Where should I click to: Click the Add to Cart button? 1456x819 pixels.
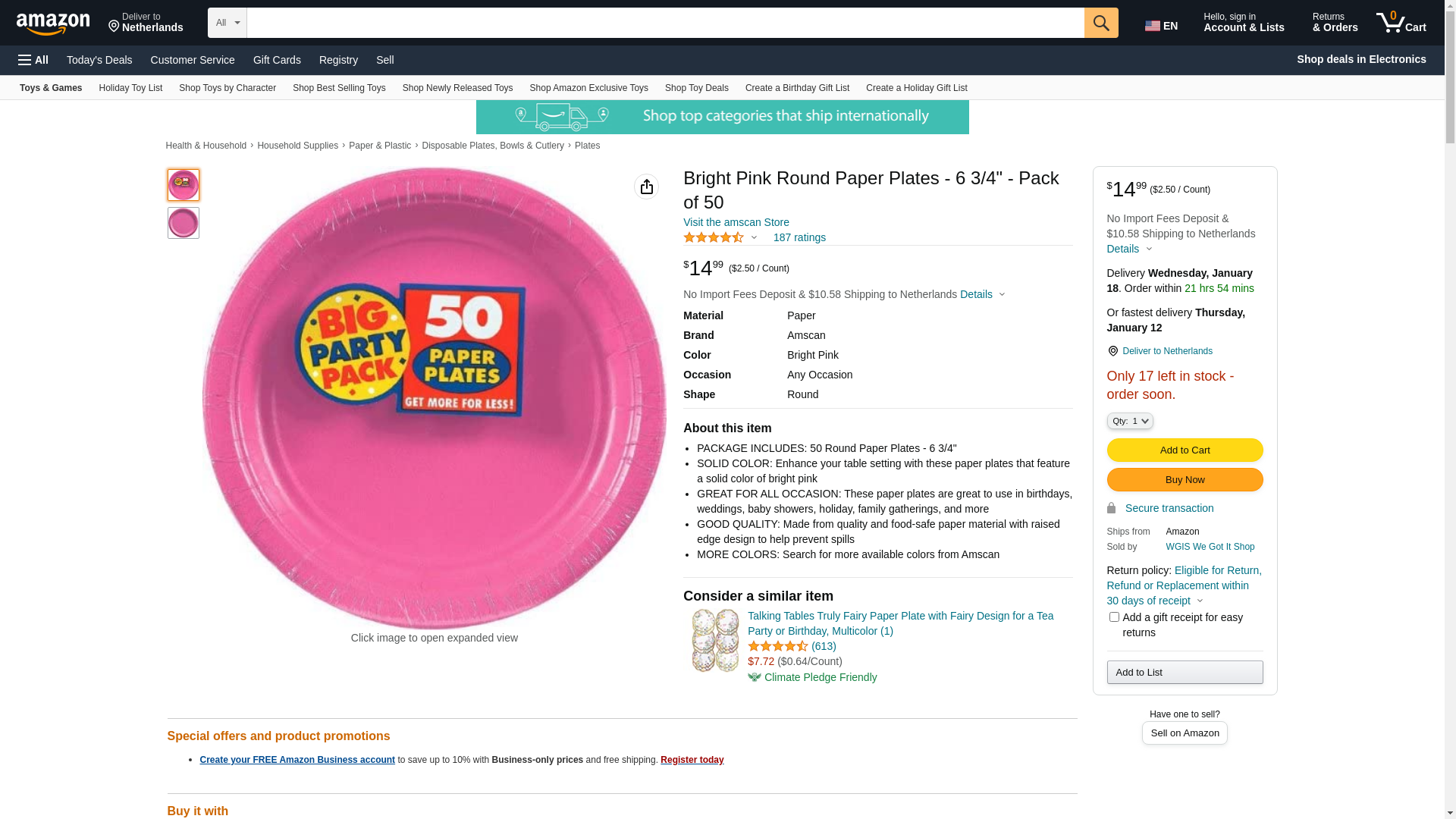(x=1185, y=450)
